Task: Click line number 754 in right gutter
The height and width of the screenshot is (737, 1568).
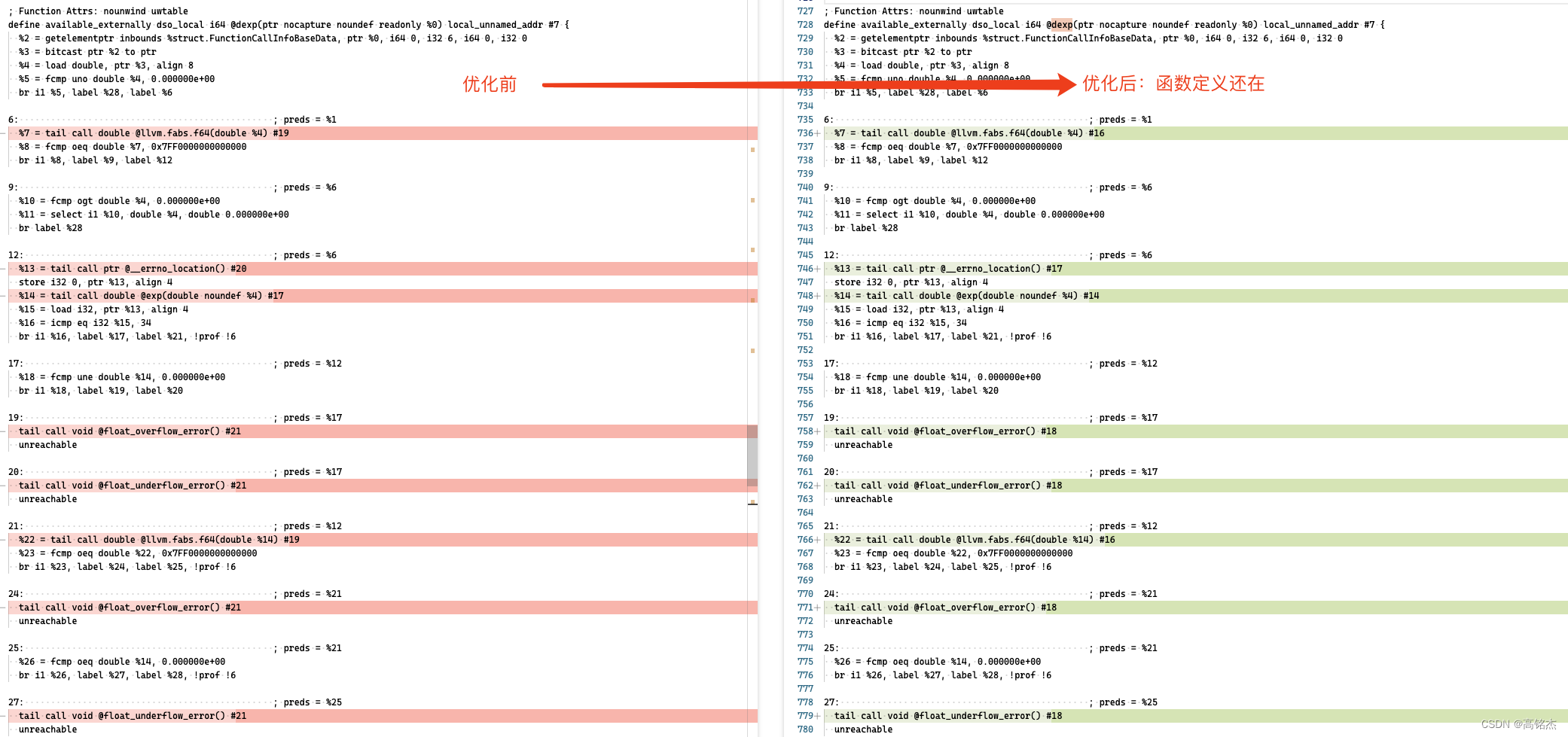Action: [805, 377]
